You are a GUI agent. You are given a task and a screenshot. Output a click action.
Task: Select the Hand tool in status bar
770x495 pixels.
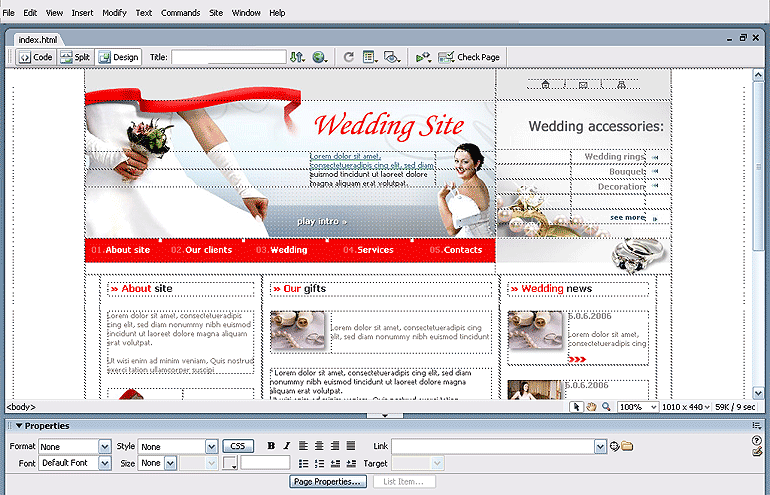click(x=591, y=407)
